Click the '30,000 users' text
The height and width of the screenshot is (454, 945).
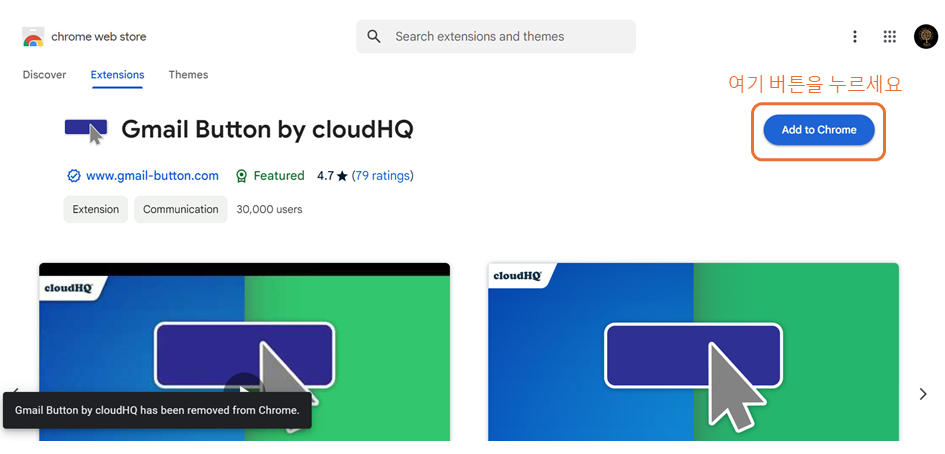[269, 210]
